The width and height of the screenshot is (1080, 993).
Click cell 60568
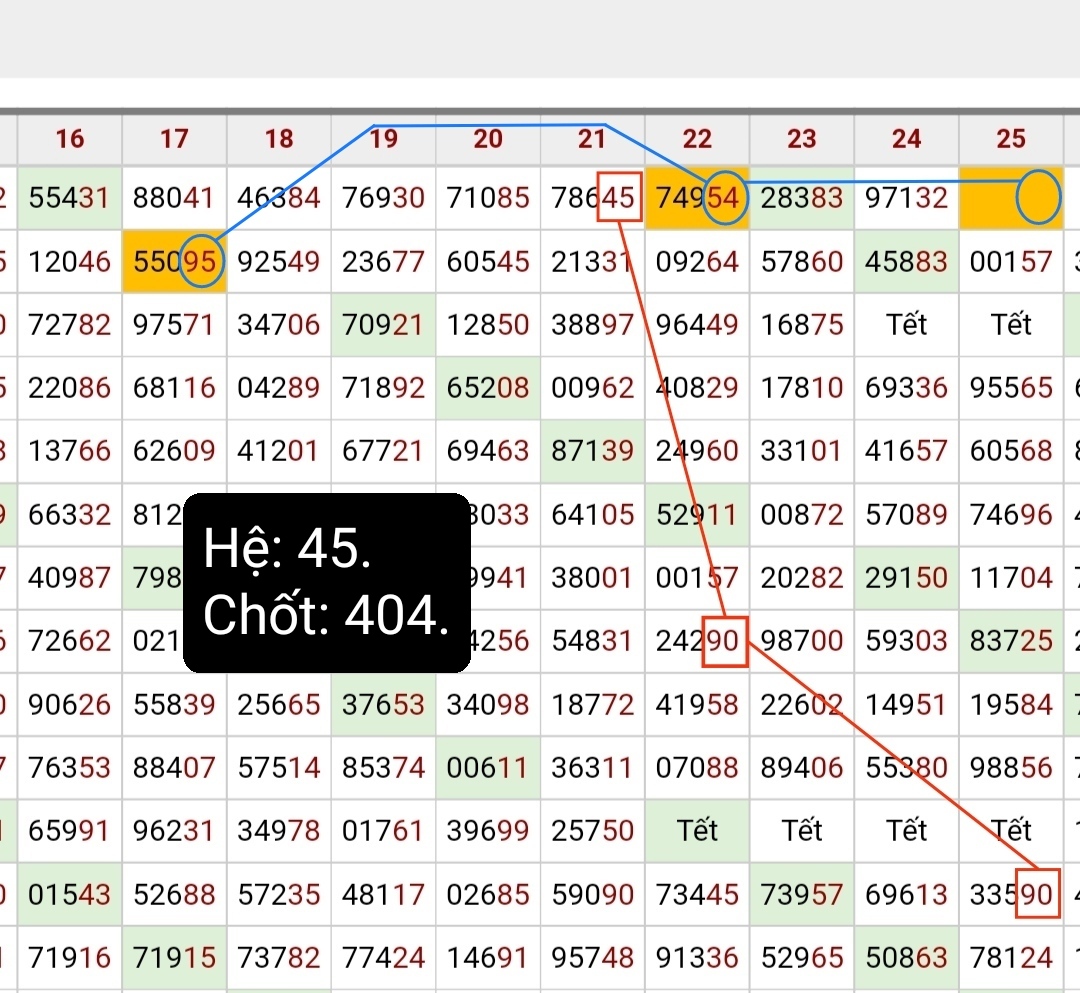click(1011, 451)
